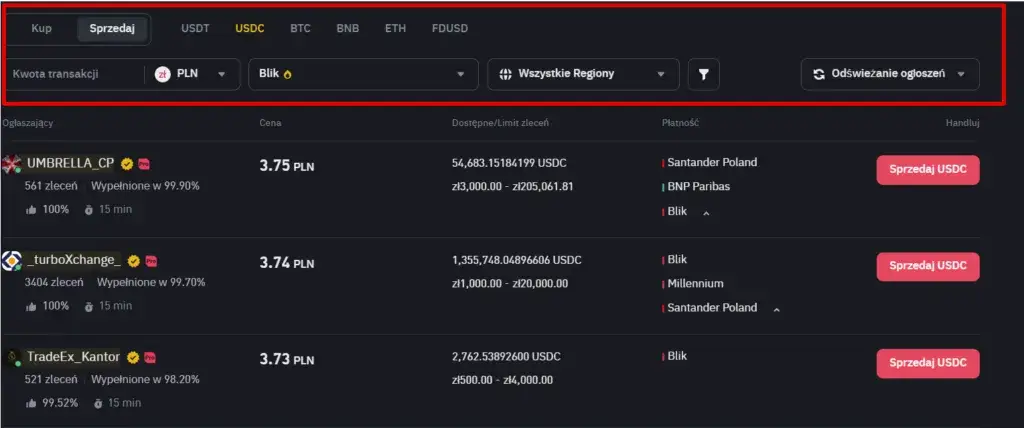1024x428 pixels.
Task: Click the 3.75 PLN price
Action: point(287,165)
